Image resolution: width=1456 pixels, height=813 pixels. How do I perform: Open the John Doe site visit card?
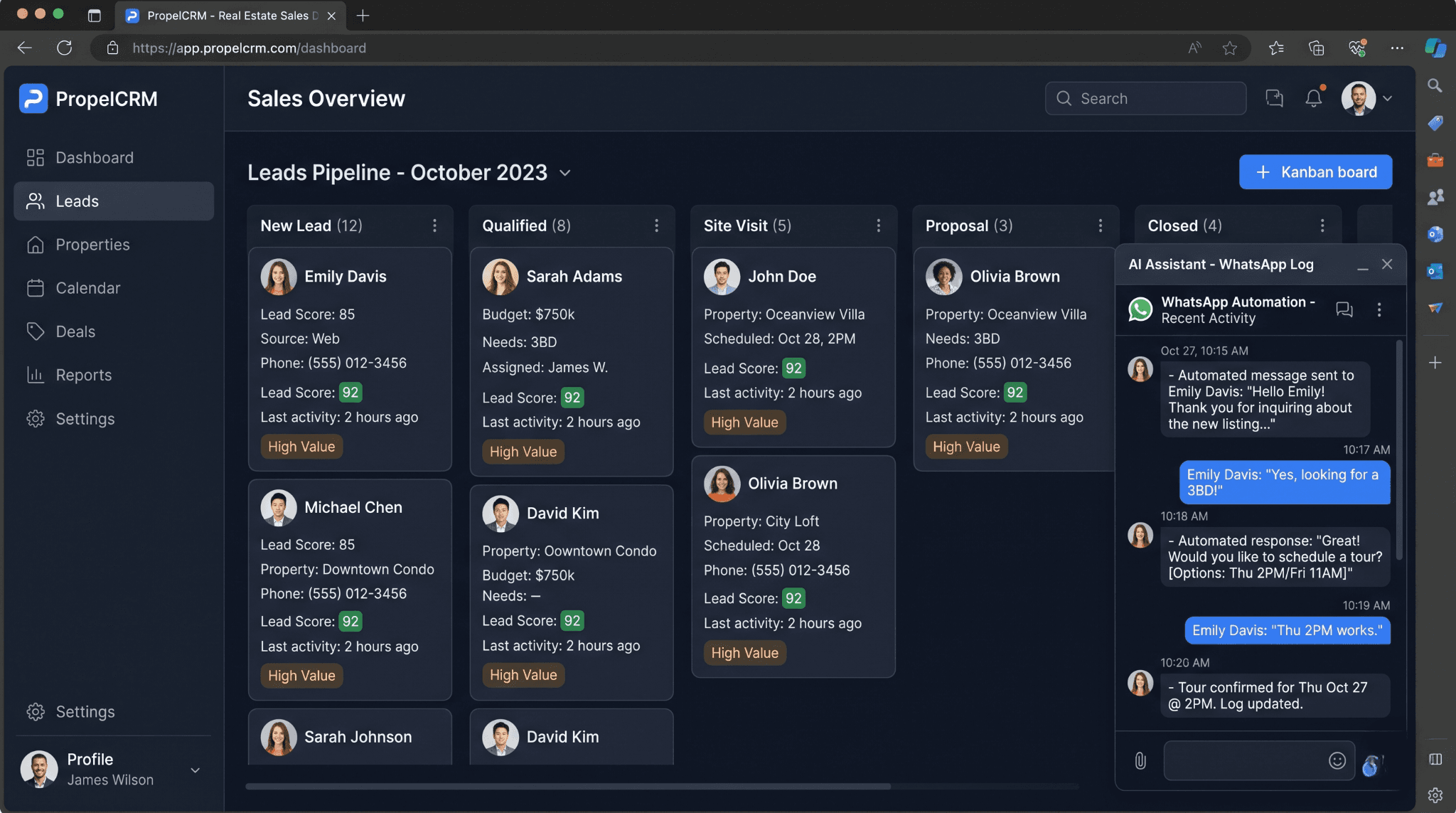(793, 347)
